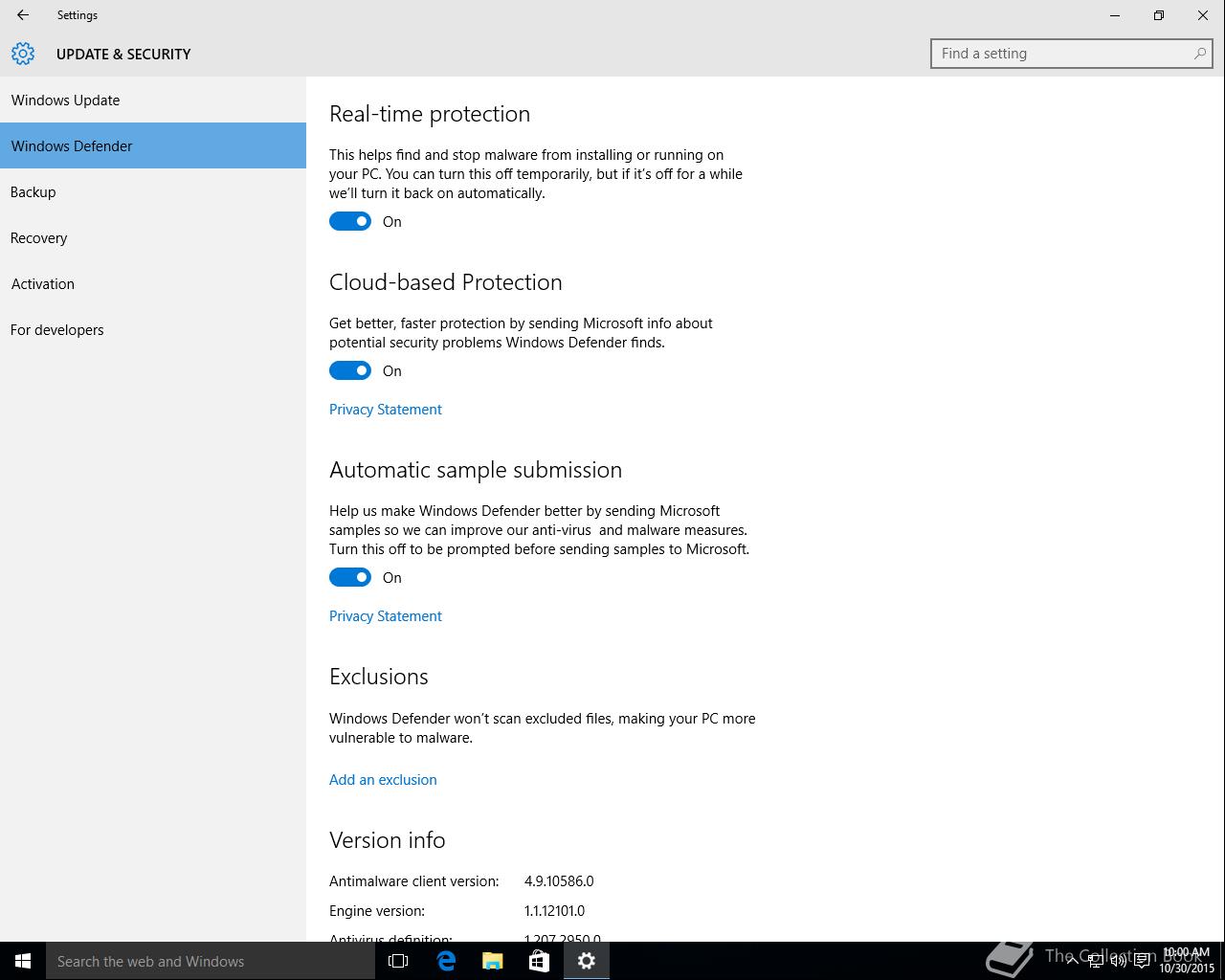Click the Exclusions heading

[x=379, y=676]
